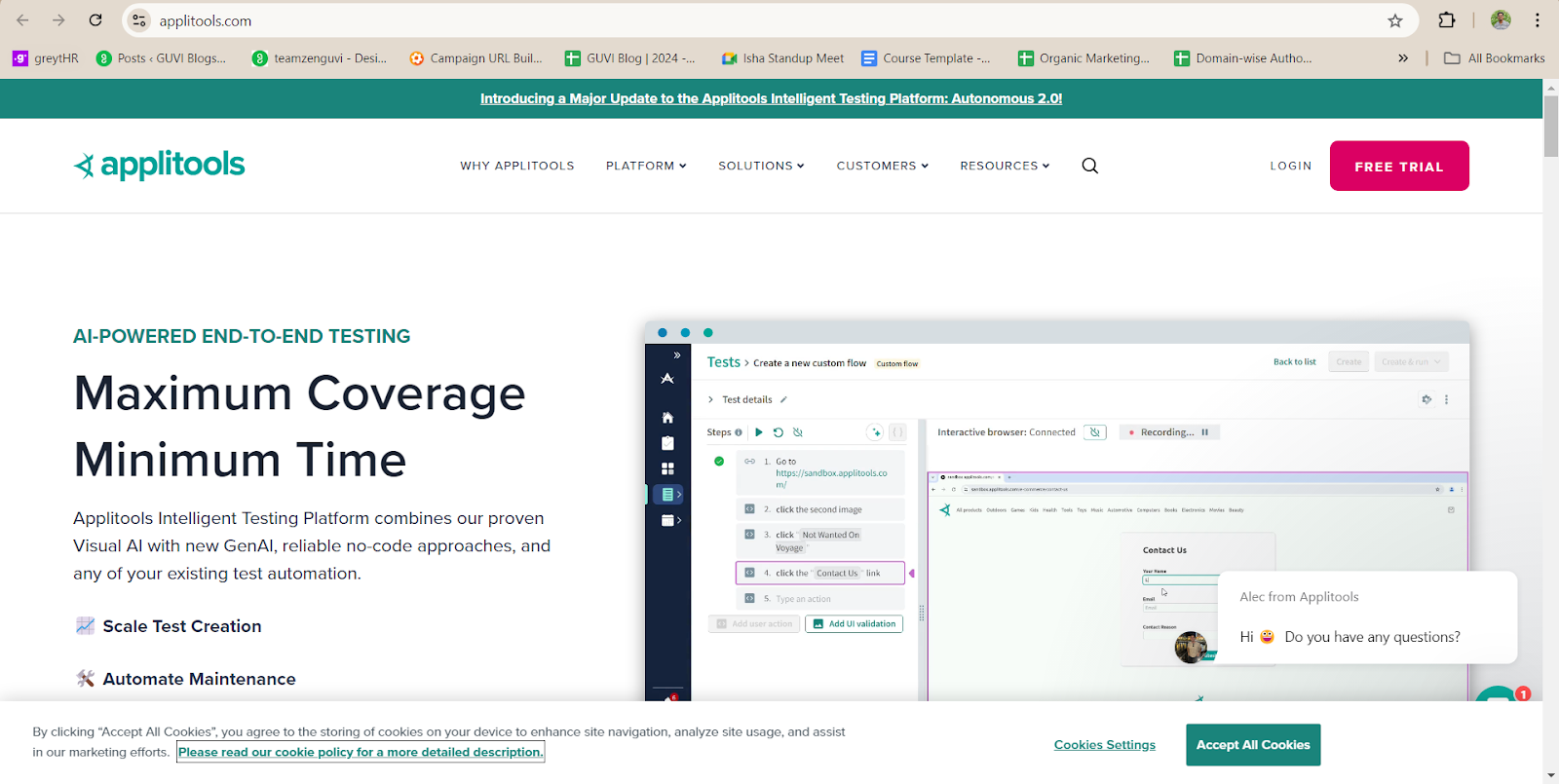Viewport: 1559px width, 784px height.
Task: Click the Scale Test Creation item
Action: [x=169, y=626]
